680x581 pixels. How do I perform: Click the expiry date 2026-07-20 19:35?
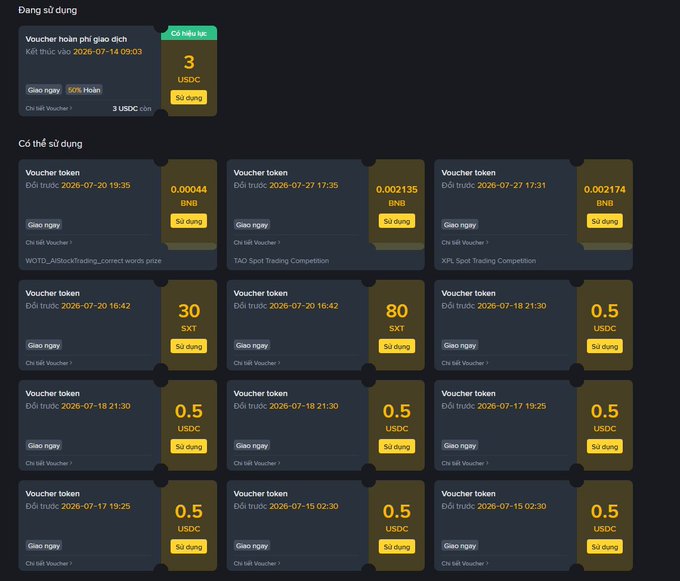coord(96,185)
